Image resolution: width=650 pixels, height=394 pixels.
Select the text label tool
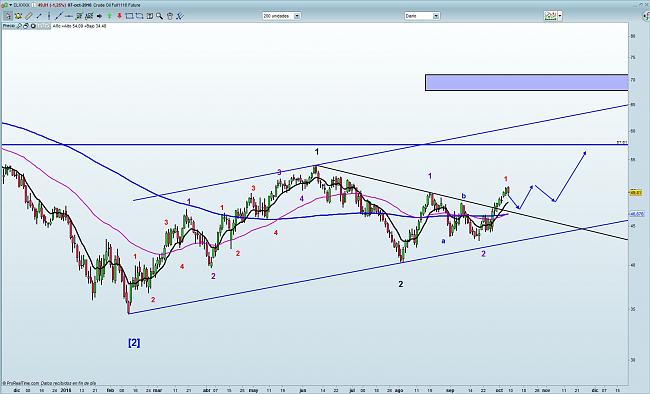[x=150, y=16]
